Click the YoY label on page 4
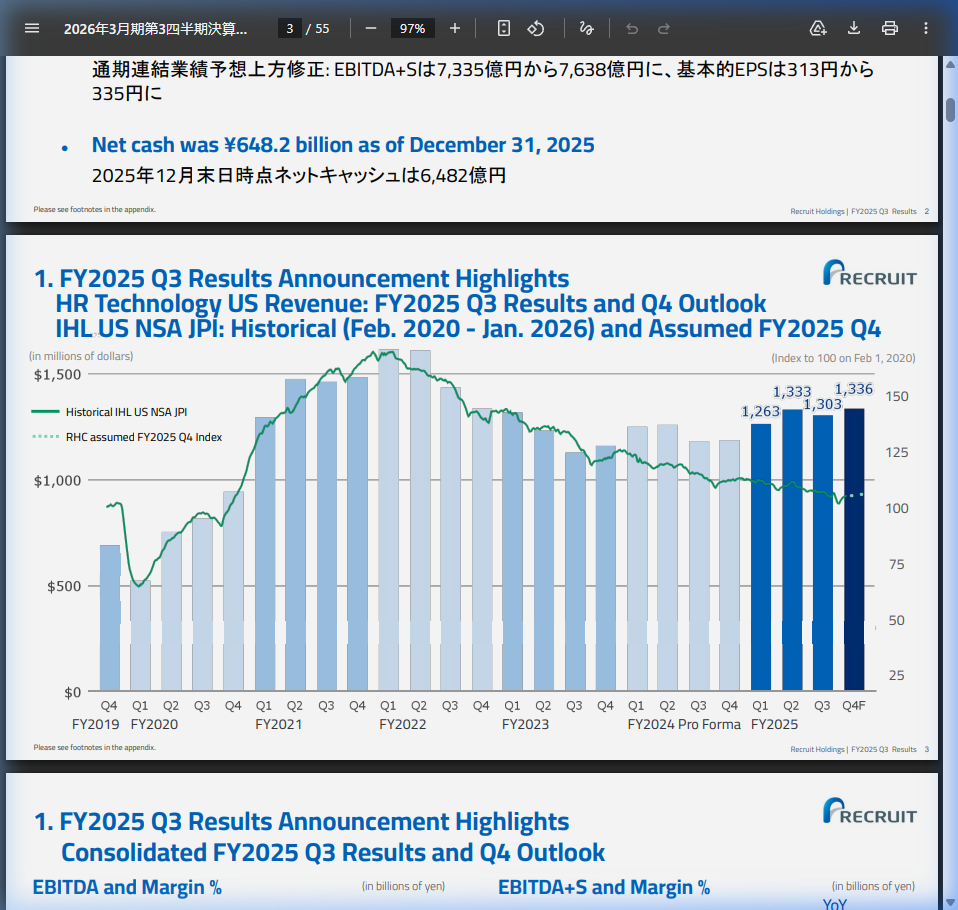Viewport: 958px width, 910px height. point(835,903)
